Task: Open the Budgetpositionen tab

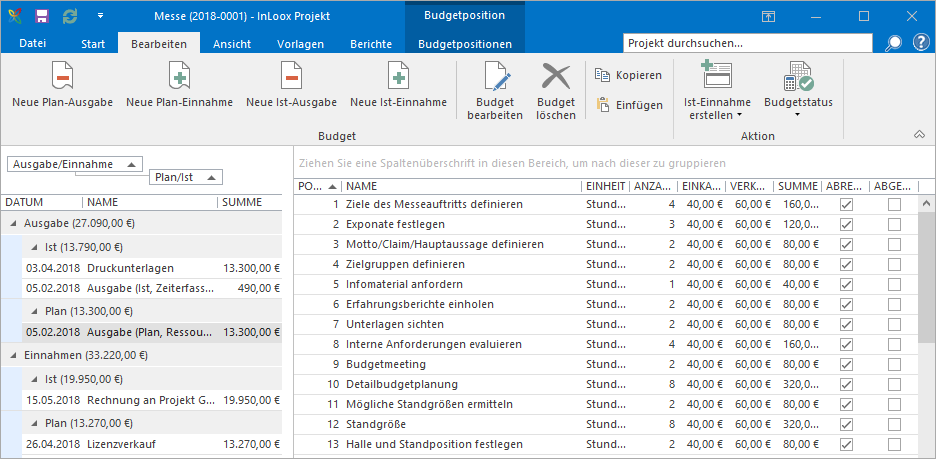Action: tap(465, 44)
